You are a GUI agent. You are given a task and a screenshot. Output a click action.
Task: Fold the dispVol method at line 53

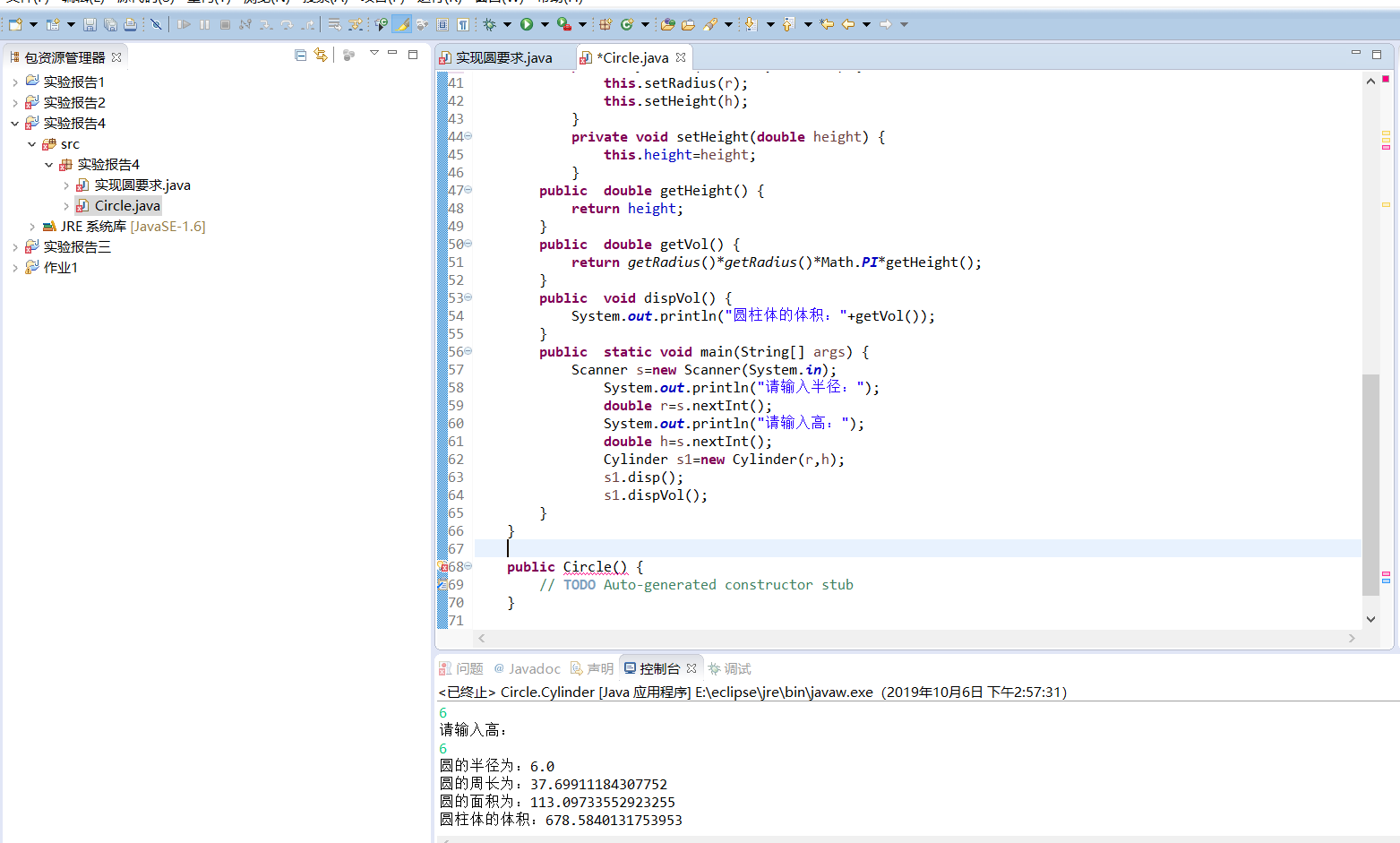[x=468, y=297]
